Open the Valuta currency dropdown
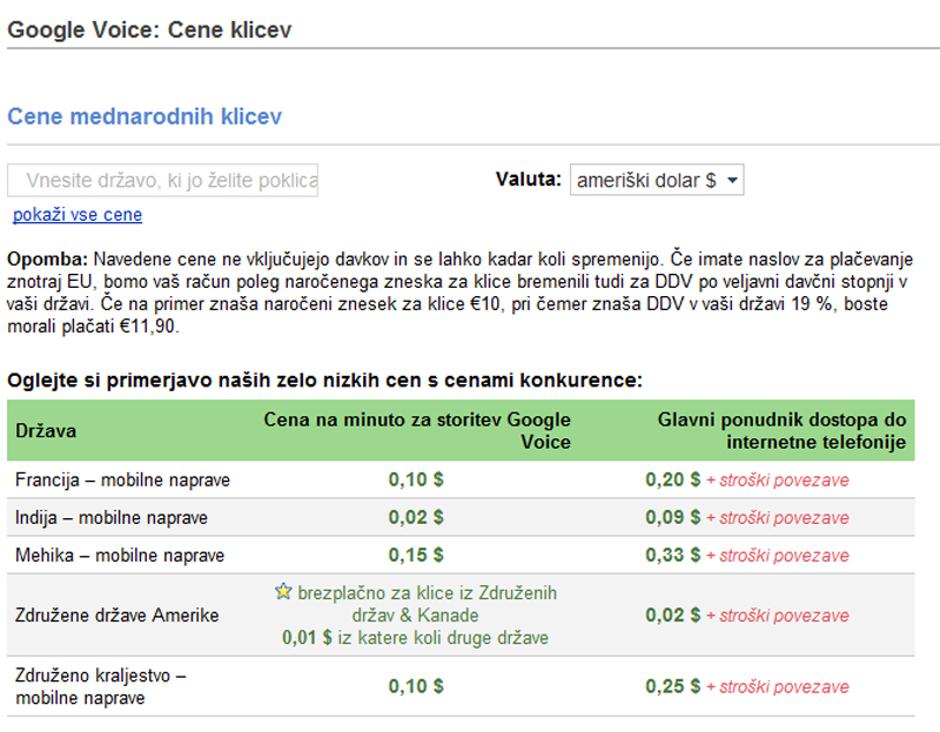This screenshot has width=940, height=732. pyautogui.click(x=655, y=181)
